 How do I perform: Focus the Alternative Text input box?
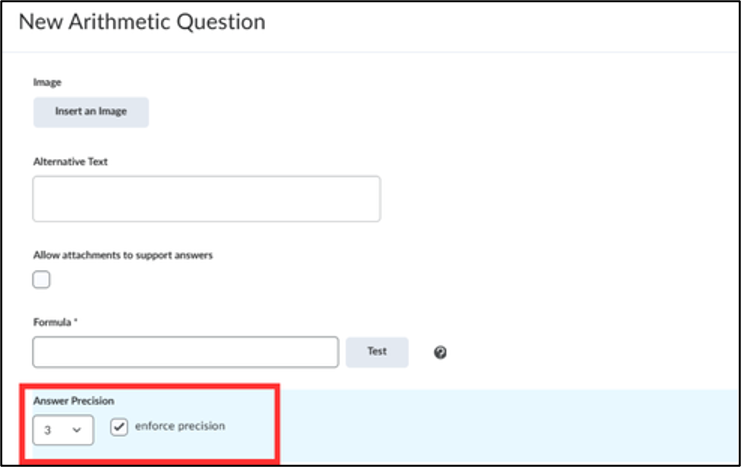coord(206,199)
